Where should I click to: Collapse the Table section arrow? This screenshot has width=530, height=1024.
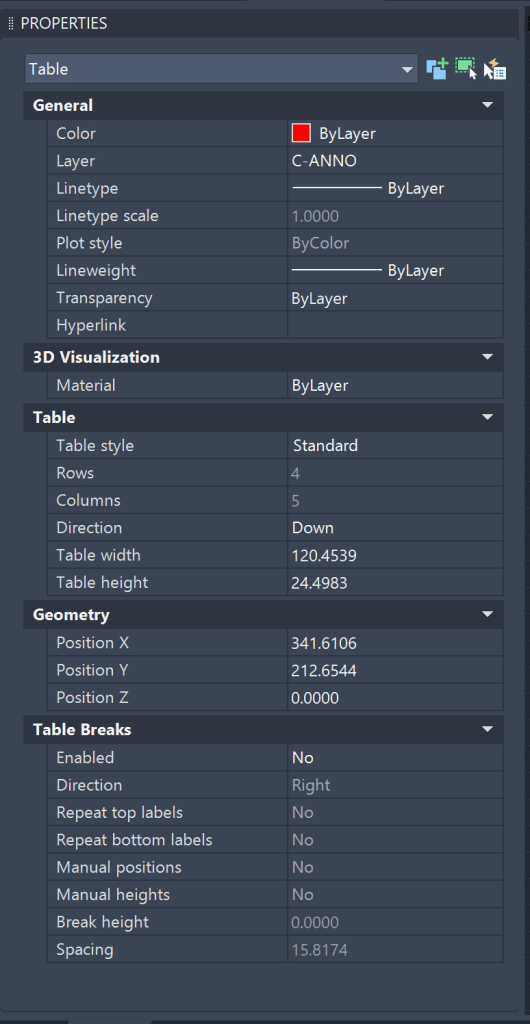click(x=487, y=417)
